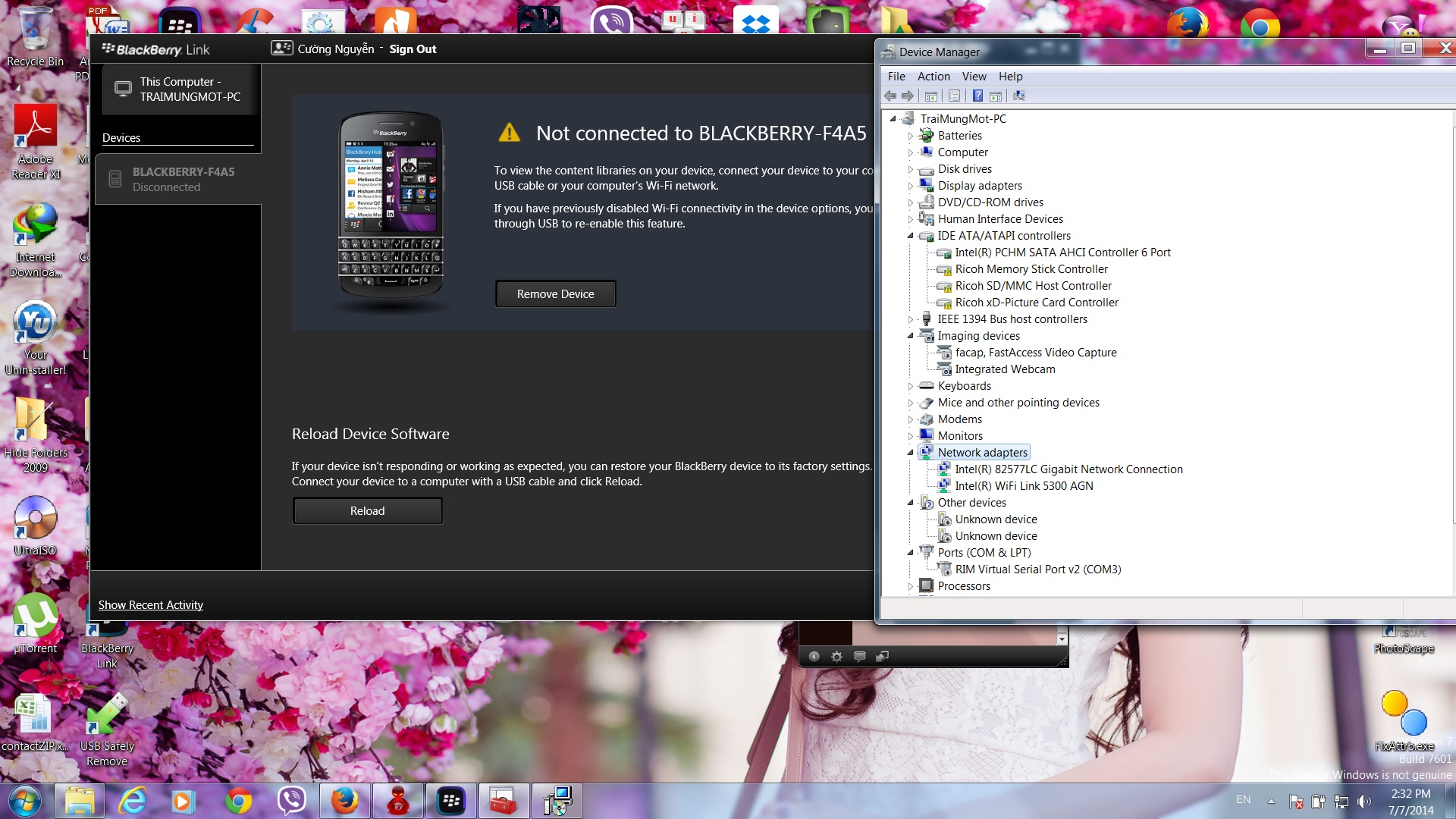The height and width of the screenshot is (819, 1456).
Task: Open the Properties toolbar icon in Device Manager
Action: tap(955, 96)
